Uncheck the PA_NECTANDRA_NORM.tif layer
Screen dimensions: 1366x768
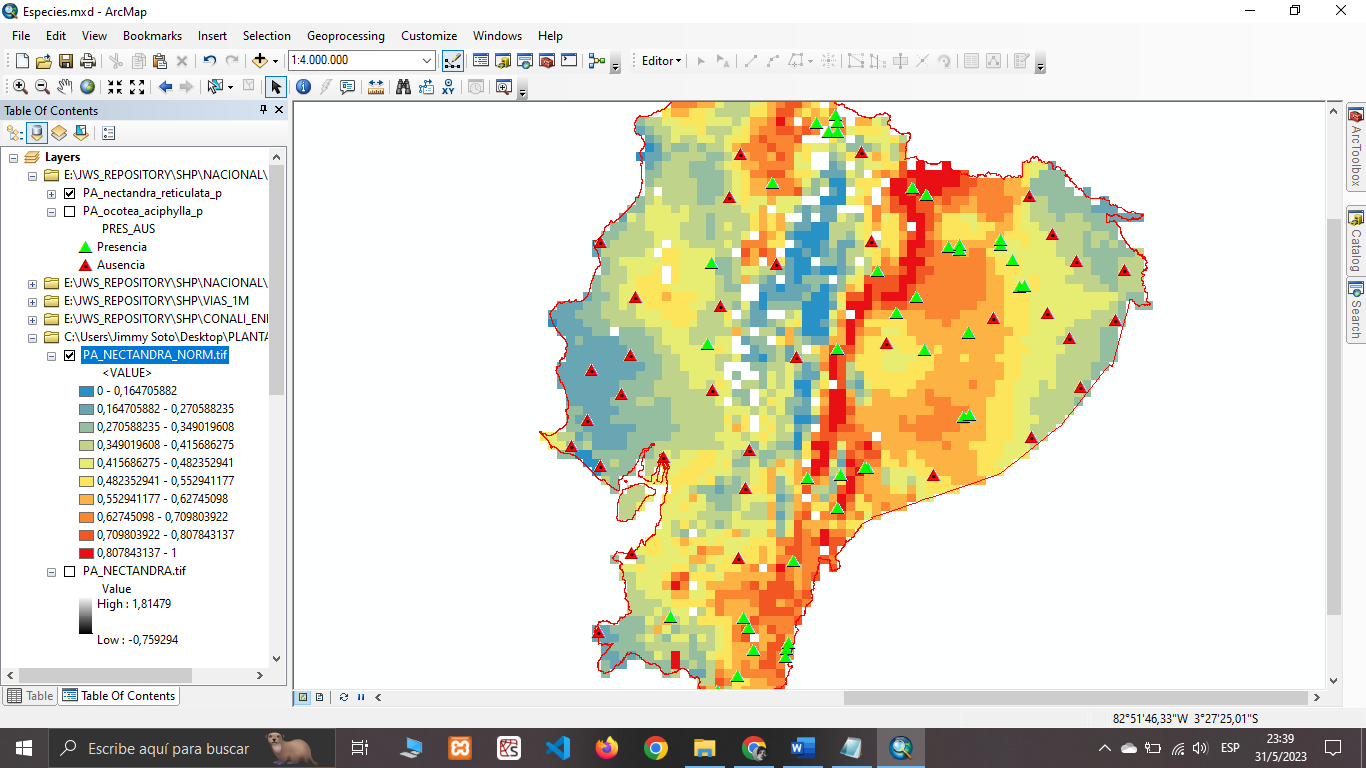coord(69,355)
